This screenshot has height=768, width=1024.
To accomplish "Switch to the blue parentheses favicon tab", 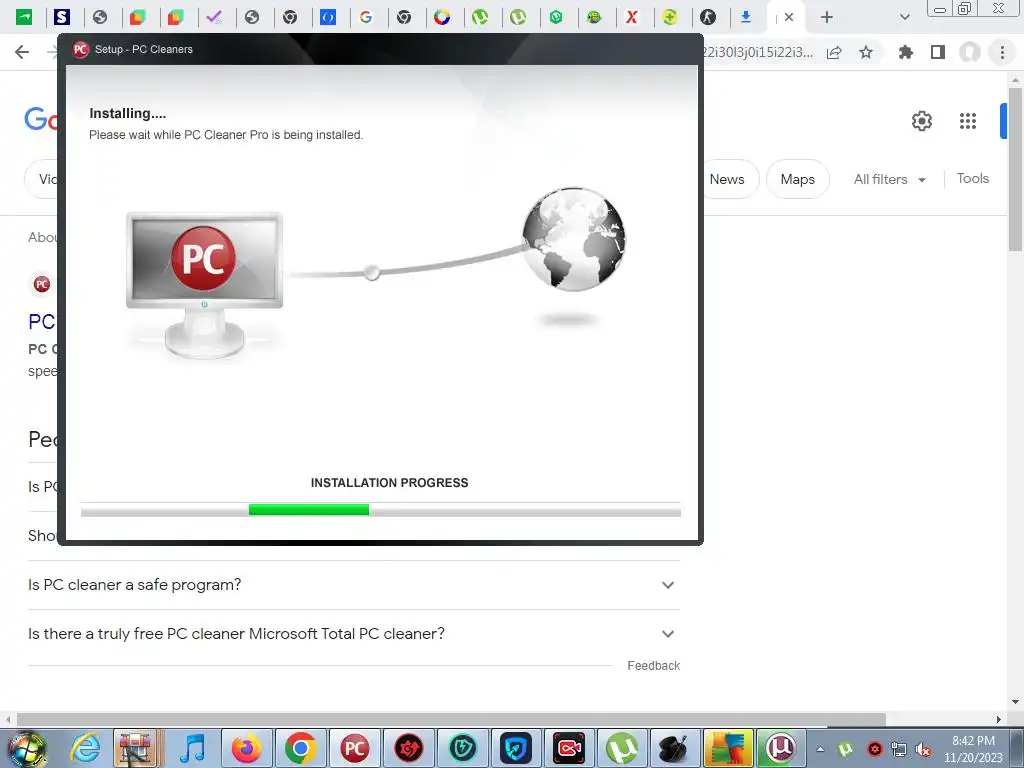I will tap(328, 17).
